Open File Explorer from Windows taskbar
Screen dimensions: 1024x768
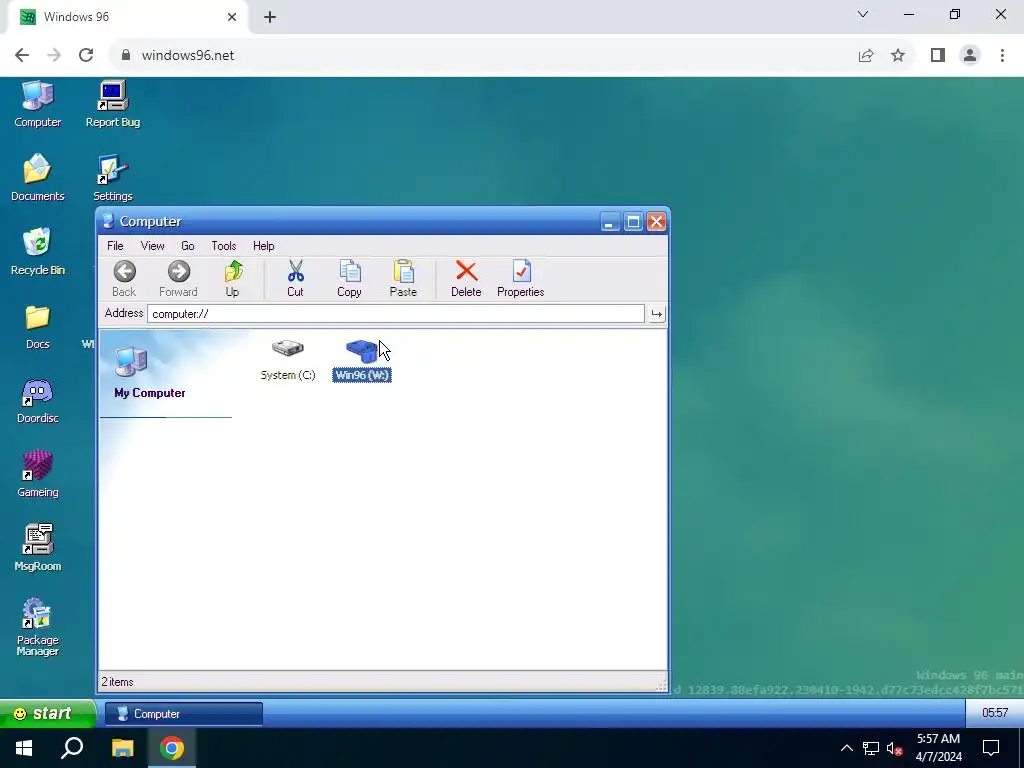[122, 748]
